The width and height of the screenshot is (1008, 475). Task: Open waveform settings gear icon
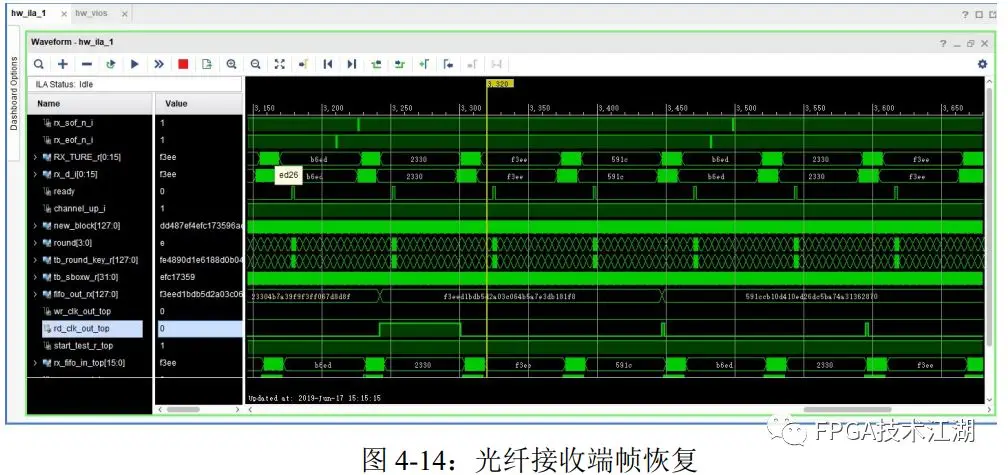[982, 64]
